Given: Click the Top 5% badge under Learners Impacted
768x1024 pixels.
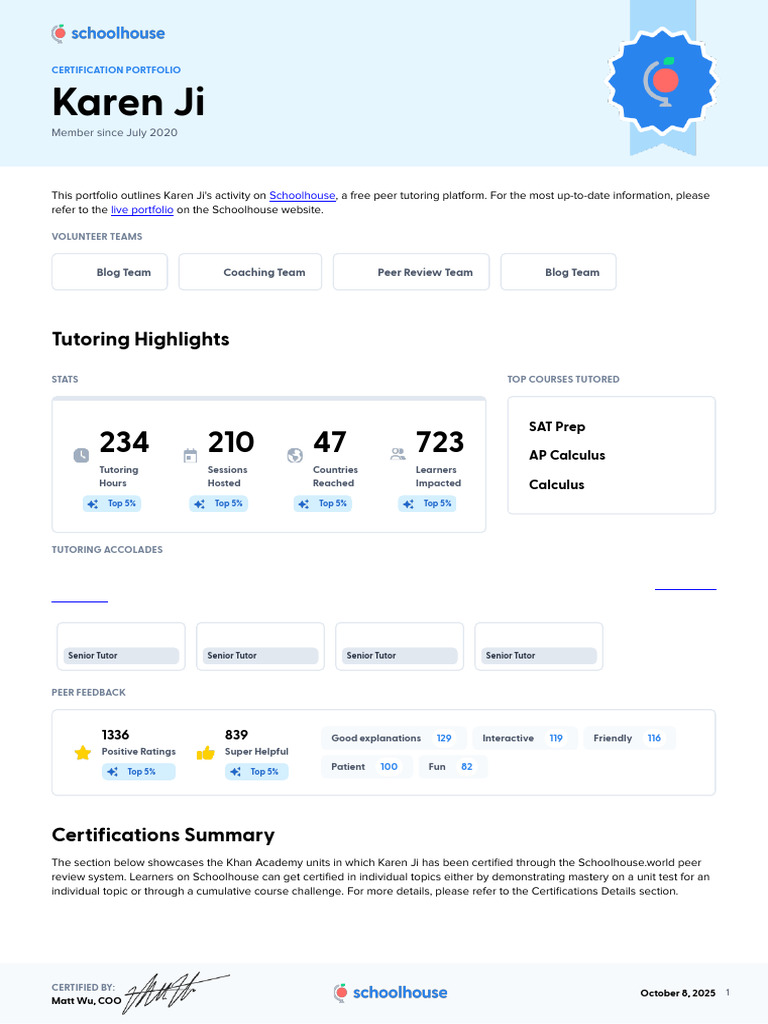Looking at the screenshot, I should (x=427, y=504).
